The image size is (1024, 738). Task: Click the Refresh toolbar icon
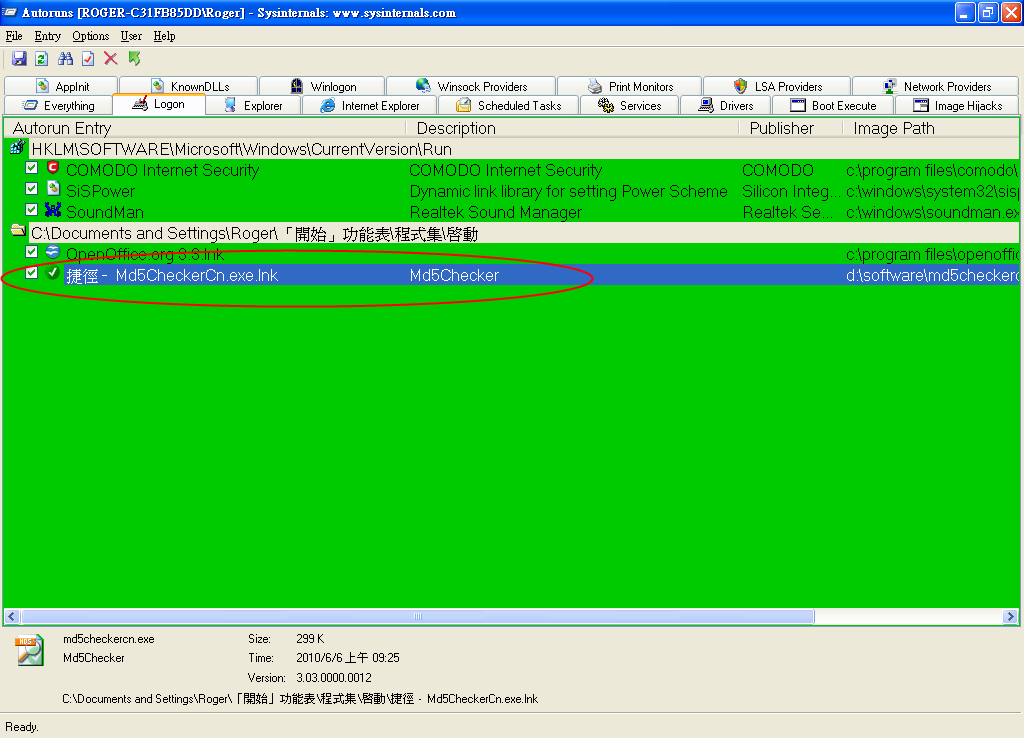(42, 59)
